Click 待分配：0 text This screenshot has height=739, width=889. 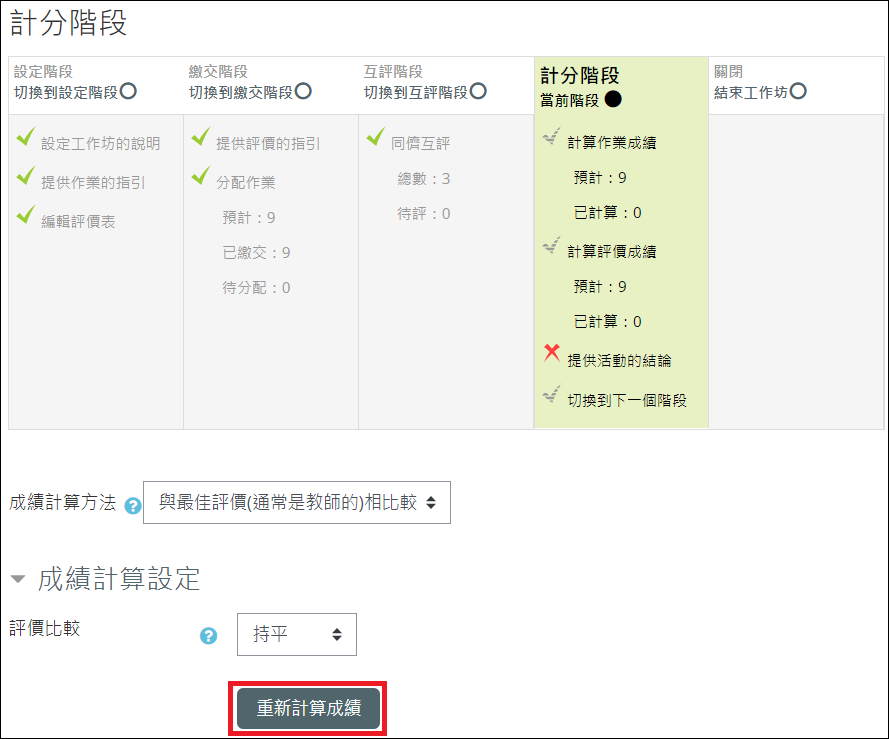(256, 288)
